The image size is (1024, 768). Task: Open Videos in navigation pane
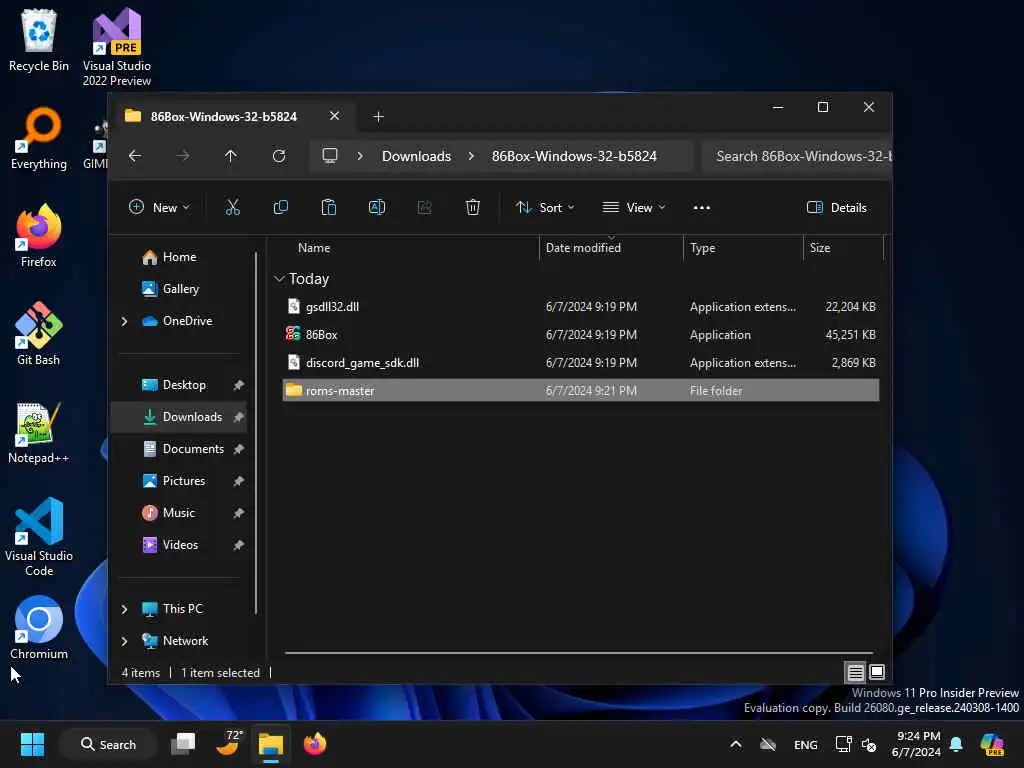pos(180,545)
